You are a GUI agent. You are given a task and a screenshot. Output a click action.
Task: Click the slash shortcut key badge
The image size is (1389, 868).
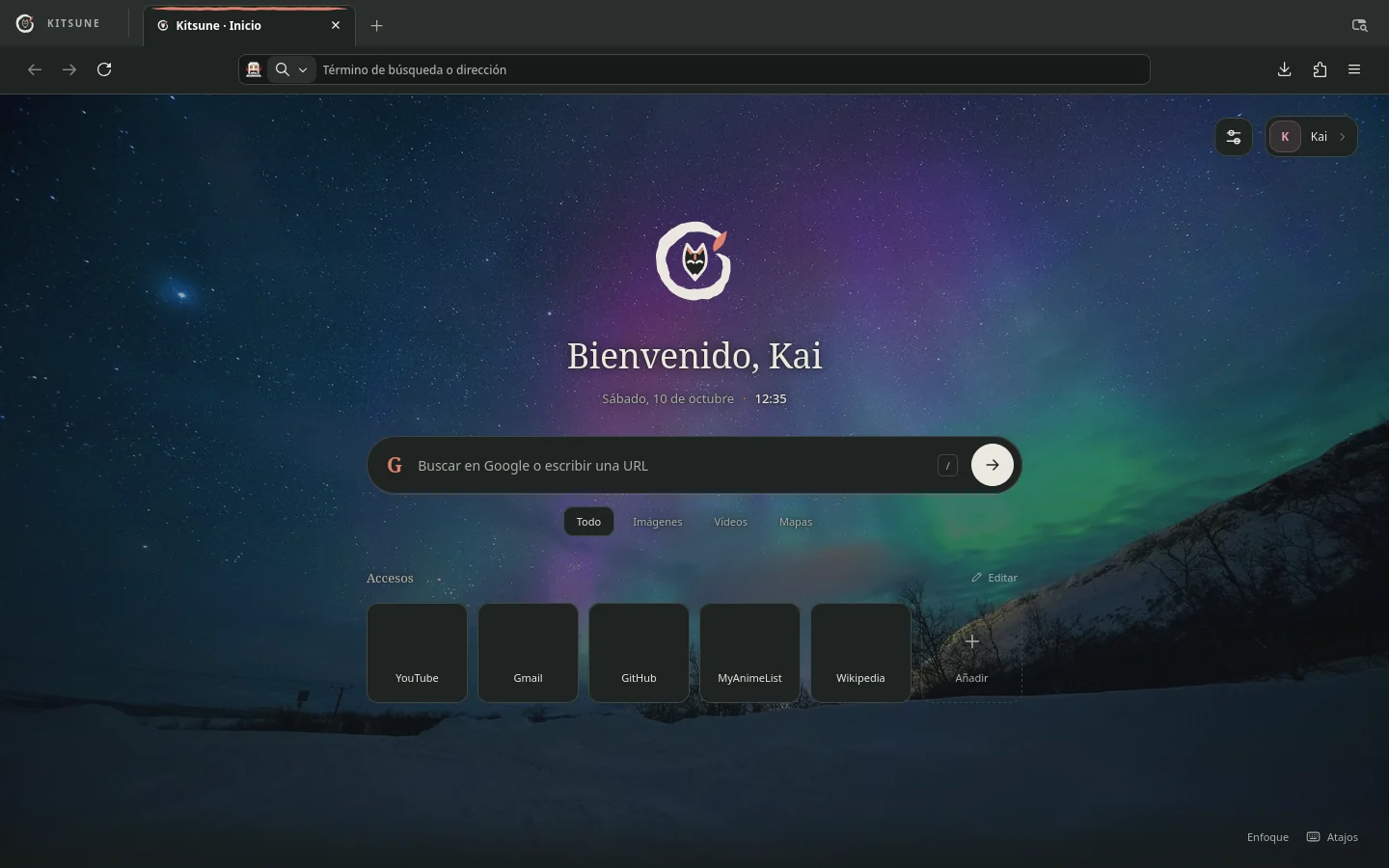click(x=948, y=466)
